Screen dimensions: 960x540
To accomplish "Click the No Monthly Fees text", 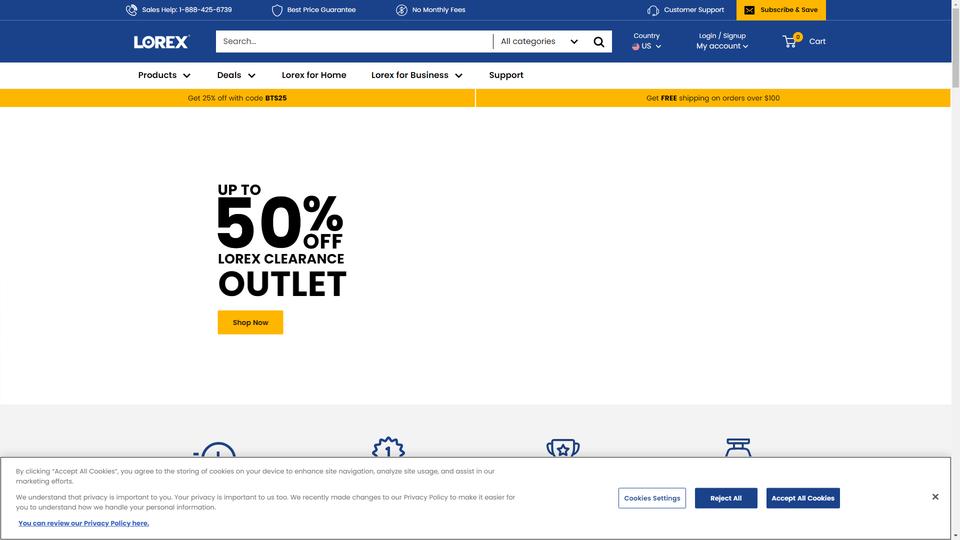I will (438, 10).
